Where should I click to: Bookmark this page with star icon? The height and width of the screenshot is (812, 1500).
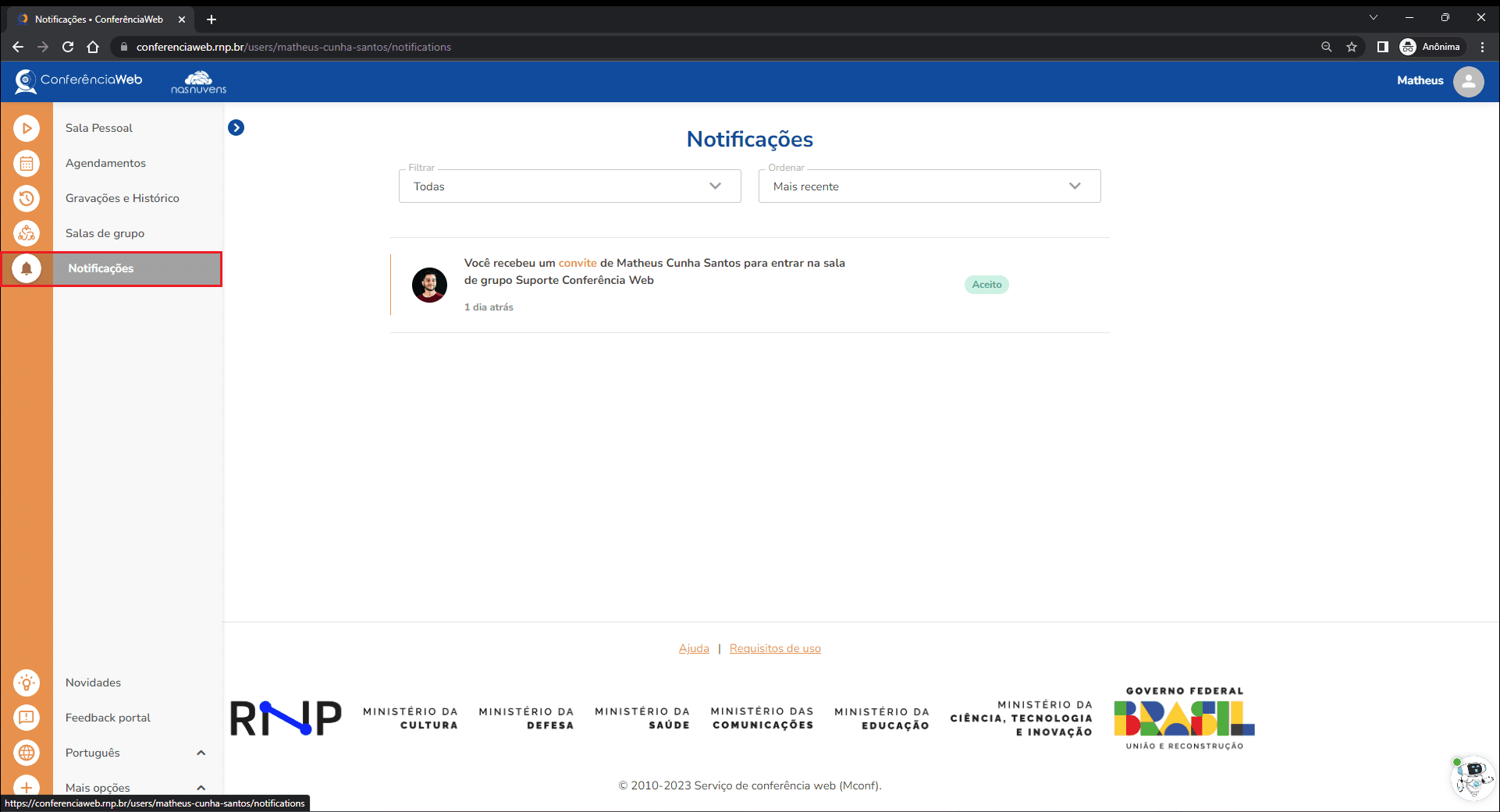coord(1352,47)
